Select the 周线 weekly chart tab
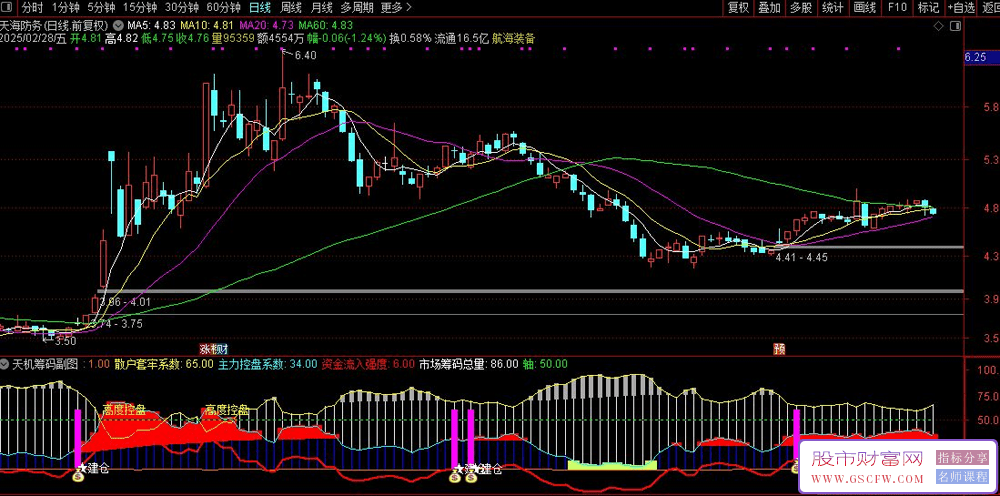 pos(291,8)
